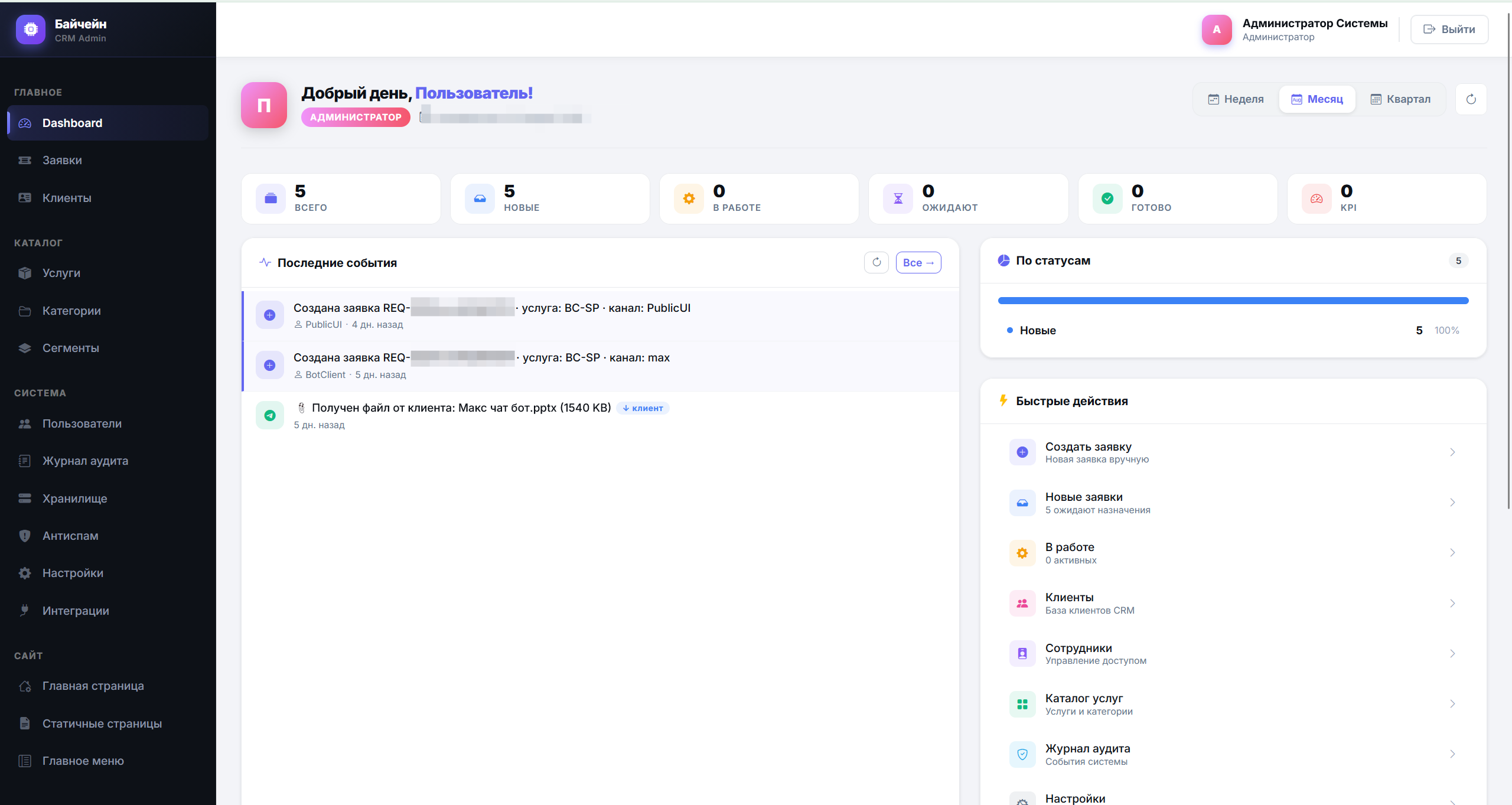Open the chevron next to Создать заявку
The image size is (1512, 805).
point(1452,452)
